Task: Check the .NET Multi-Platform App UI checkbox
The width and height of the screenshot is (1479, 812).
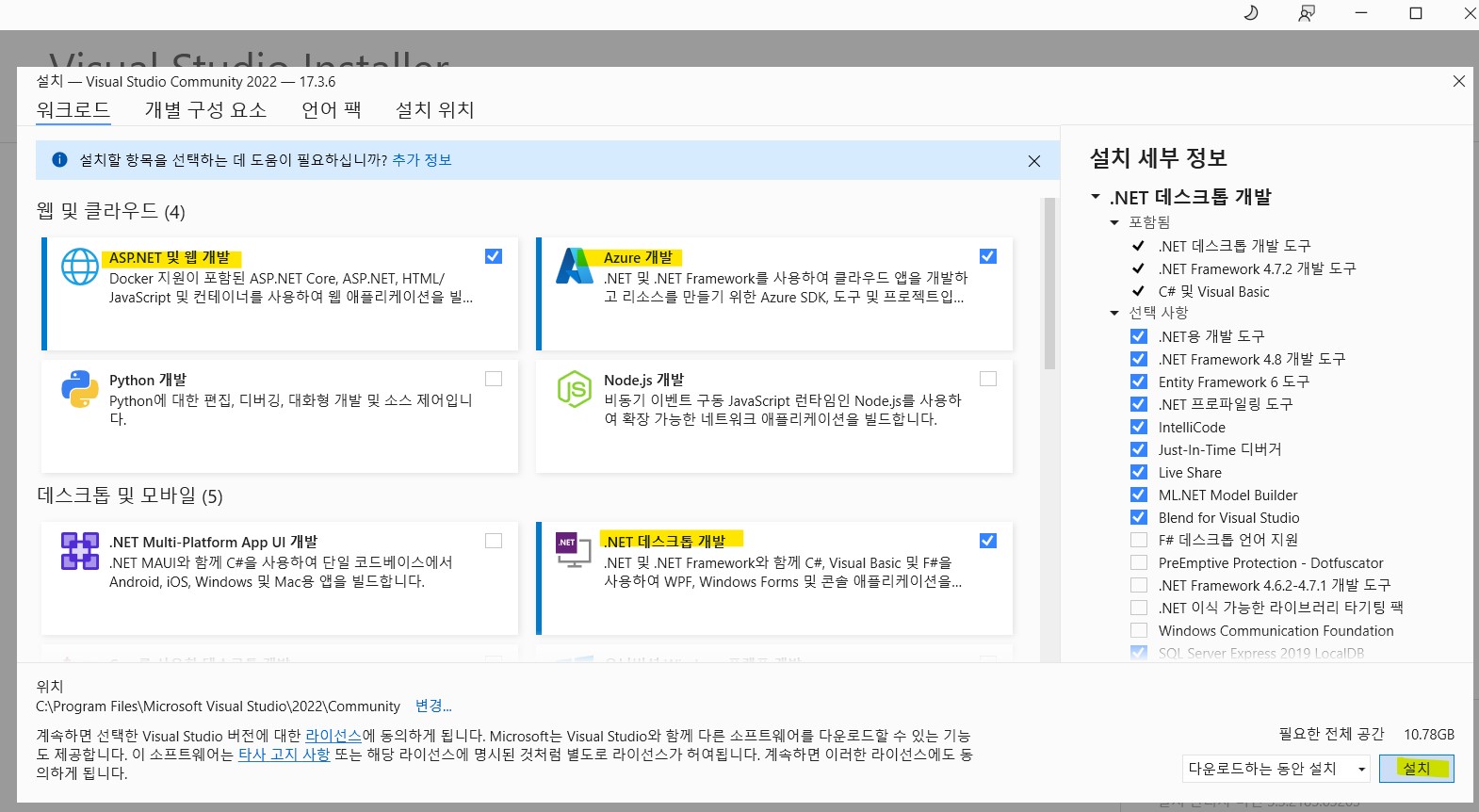Action: pyautogui.click(x=494, y=541)
